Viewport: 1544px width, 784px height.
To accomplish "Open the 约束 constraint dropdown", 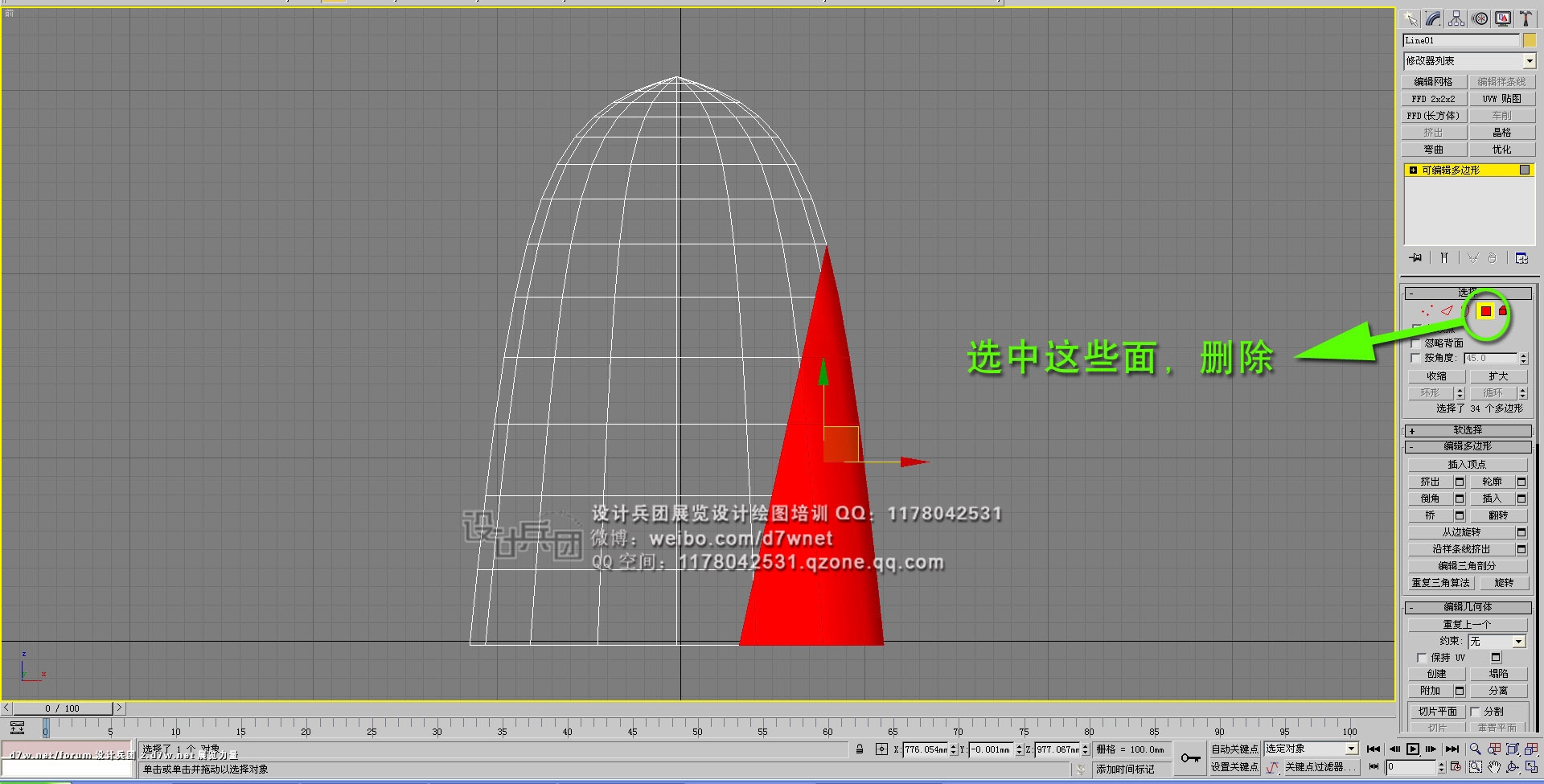I will click(x=1497, y=642).
